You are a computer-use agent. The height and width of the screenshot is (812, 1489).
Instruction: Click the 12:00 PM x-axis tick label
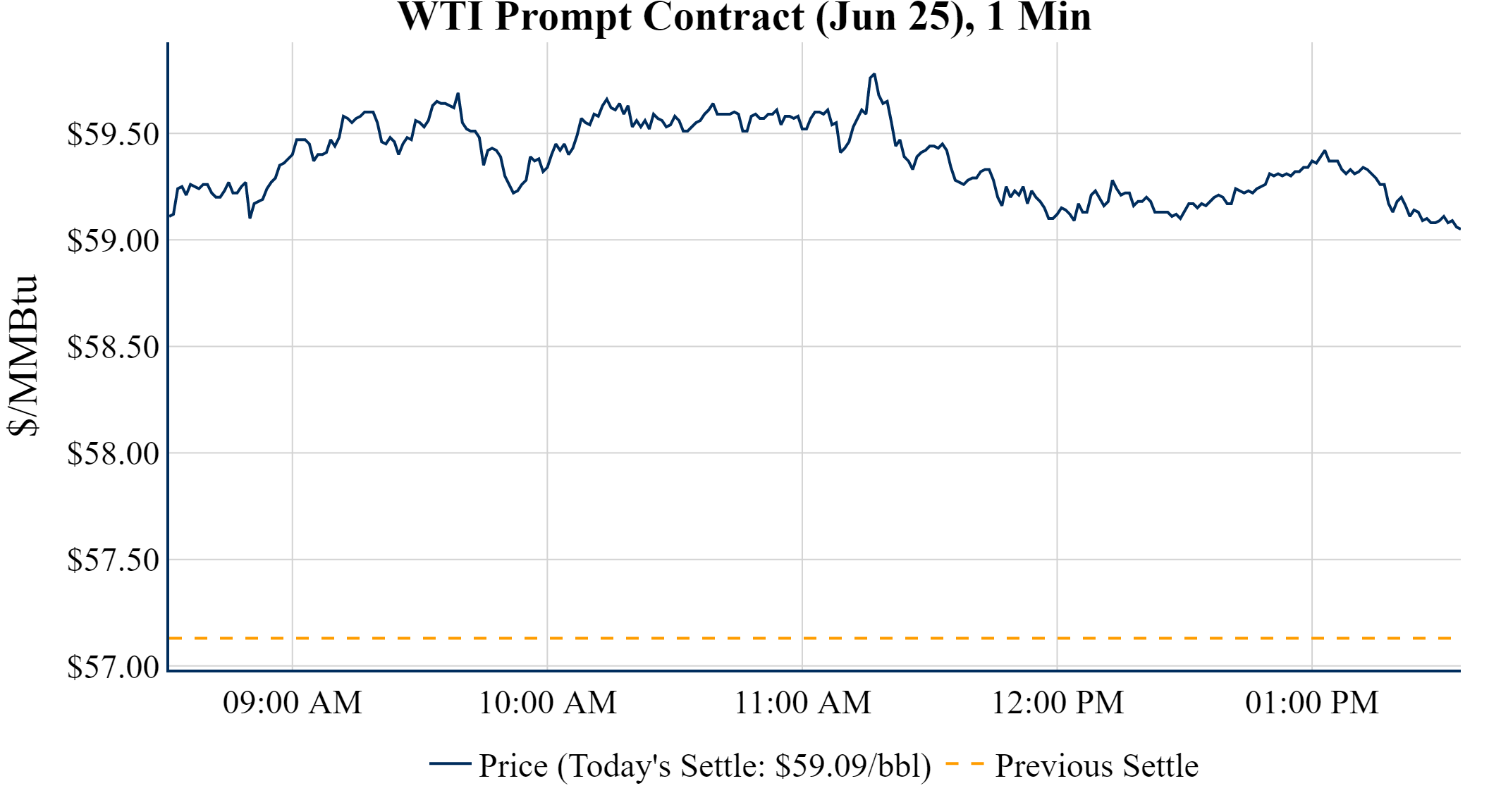coord(1058,703)
